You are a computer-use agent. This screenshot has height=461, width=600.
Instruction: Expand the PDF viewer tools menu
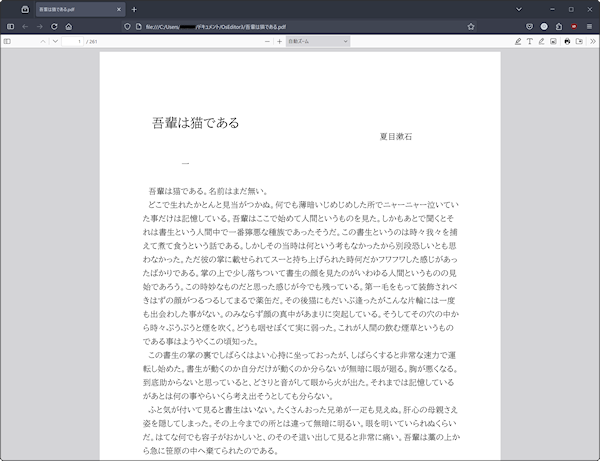pyautogui.click(x=591, y=42)
